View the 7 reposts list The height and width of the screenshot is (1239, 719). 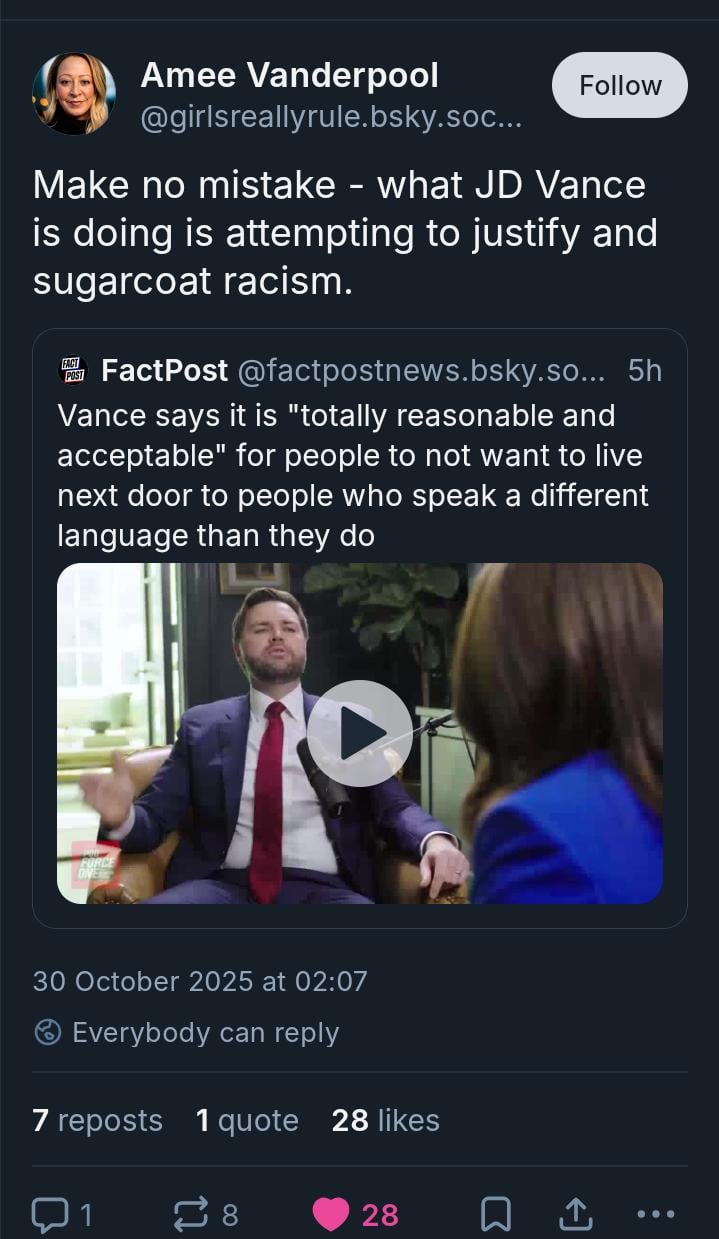[x=97, y=1120]
